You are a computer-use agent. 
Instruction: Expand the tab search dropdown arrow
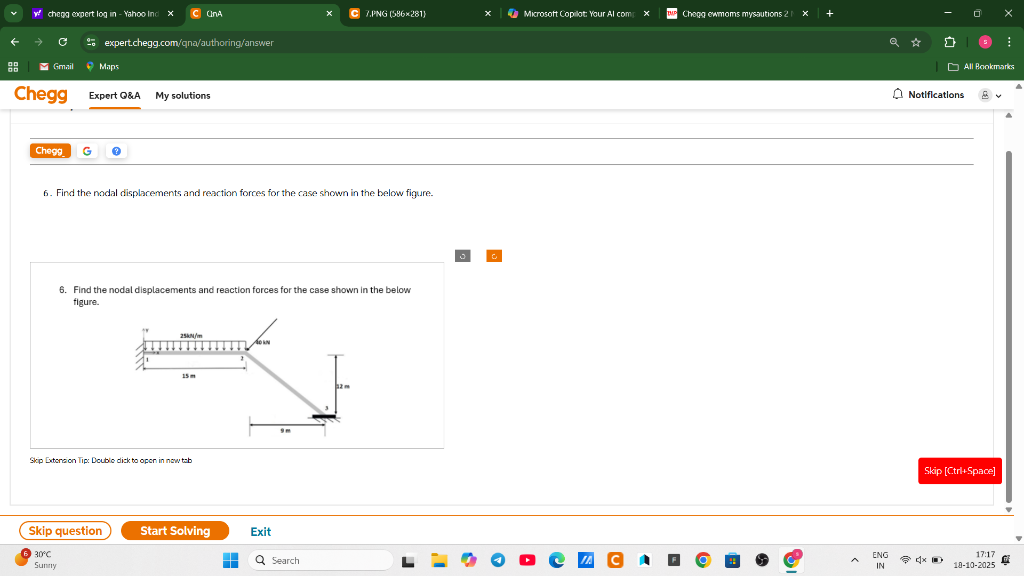click(x=14, y=14)
